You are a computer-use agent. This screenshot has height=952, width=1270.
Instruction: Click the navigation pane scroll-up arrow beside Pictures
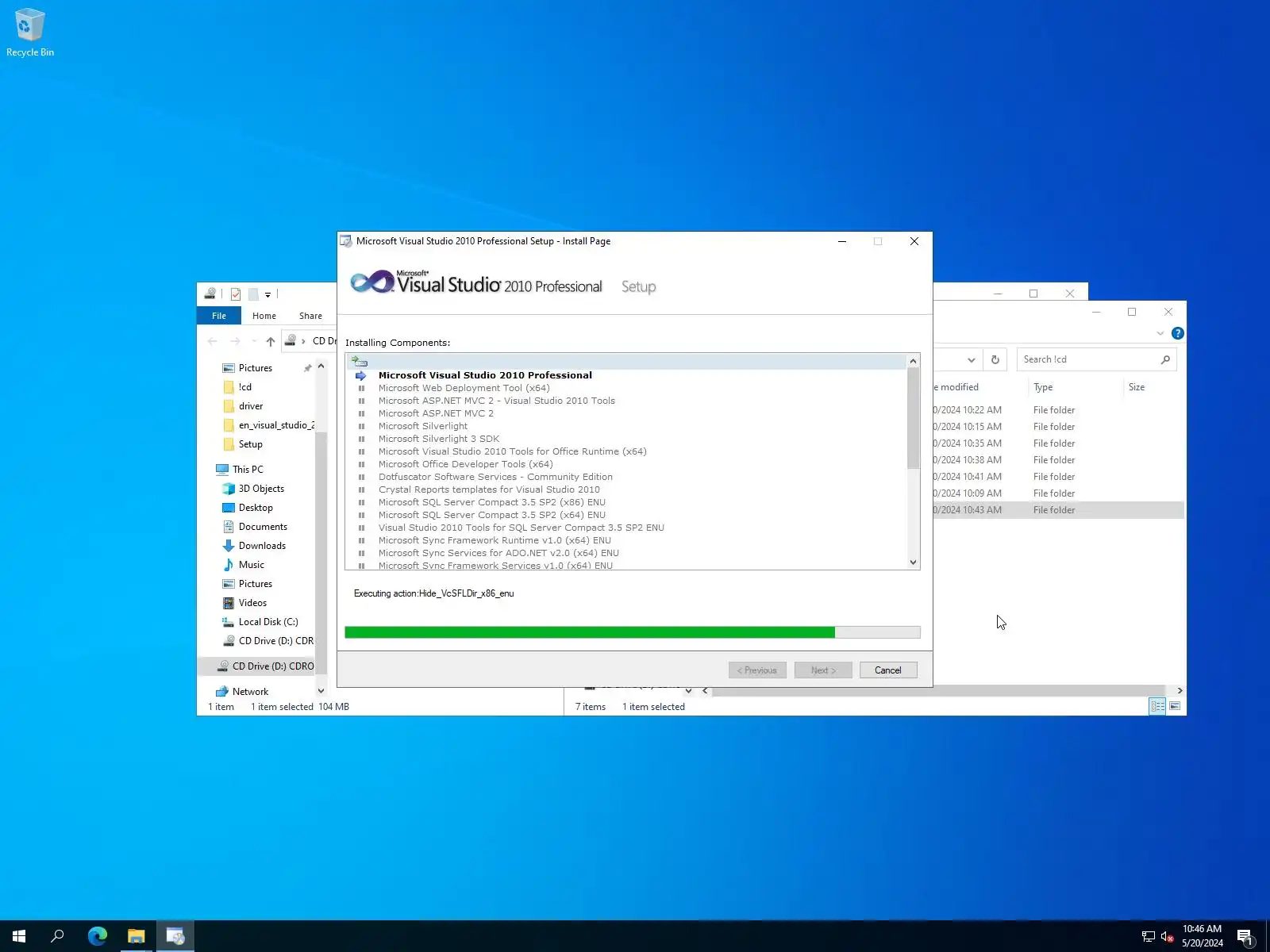[321, 367]
